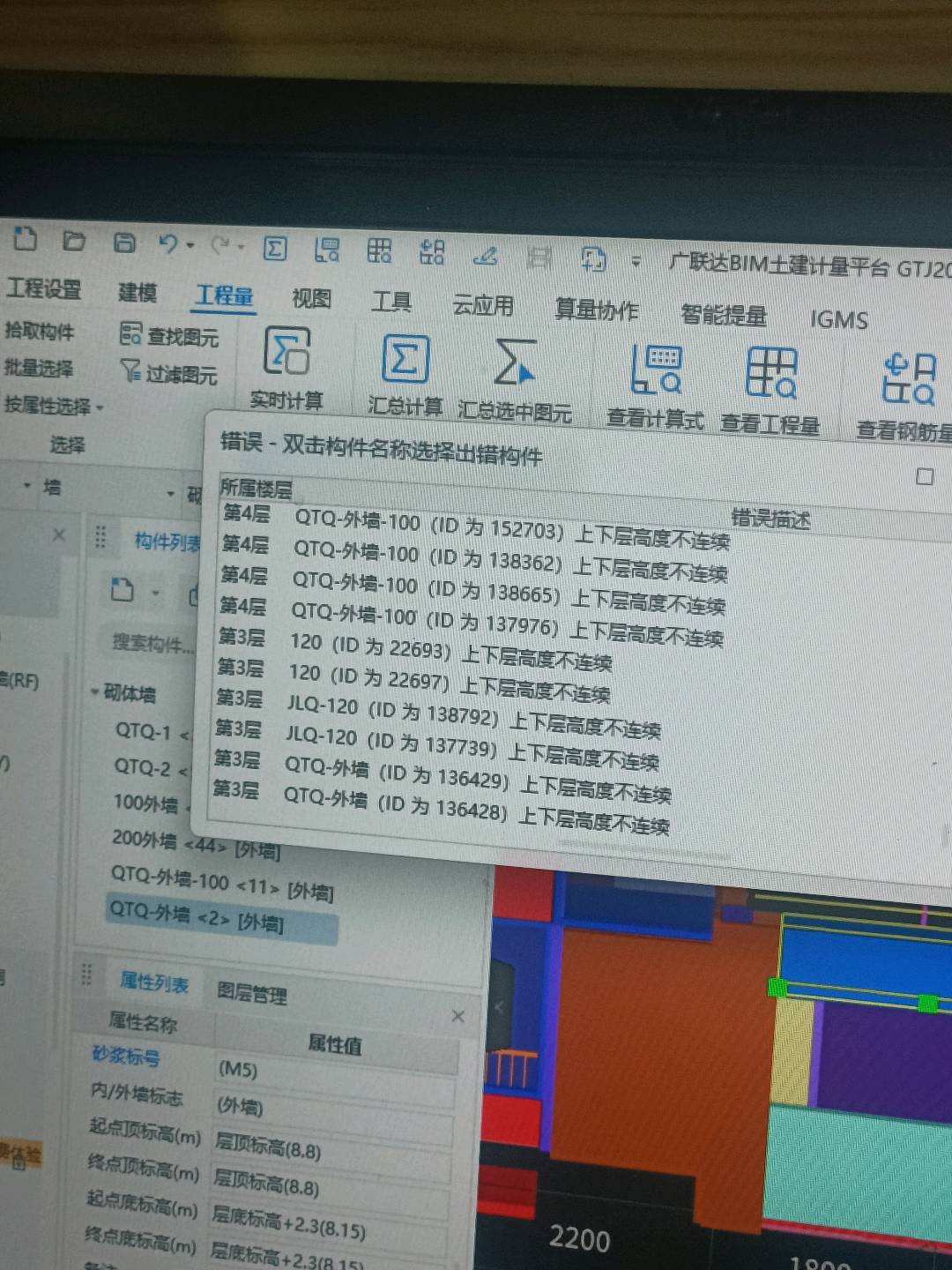
Task: Click the New file icon in quick toolbar
Action: click(x=26, y=239)
